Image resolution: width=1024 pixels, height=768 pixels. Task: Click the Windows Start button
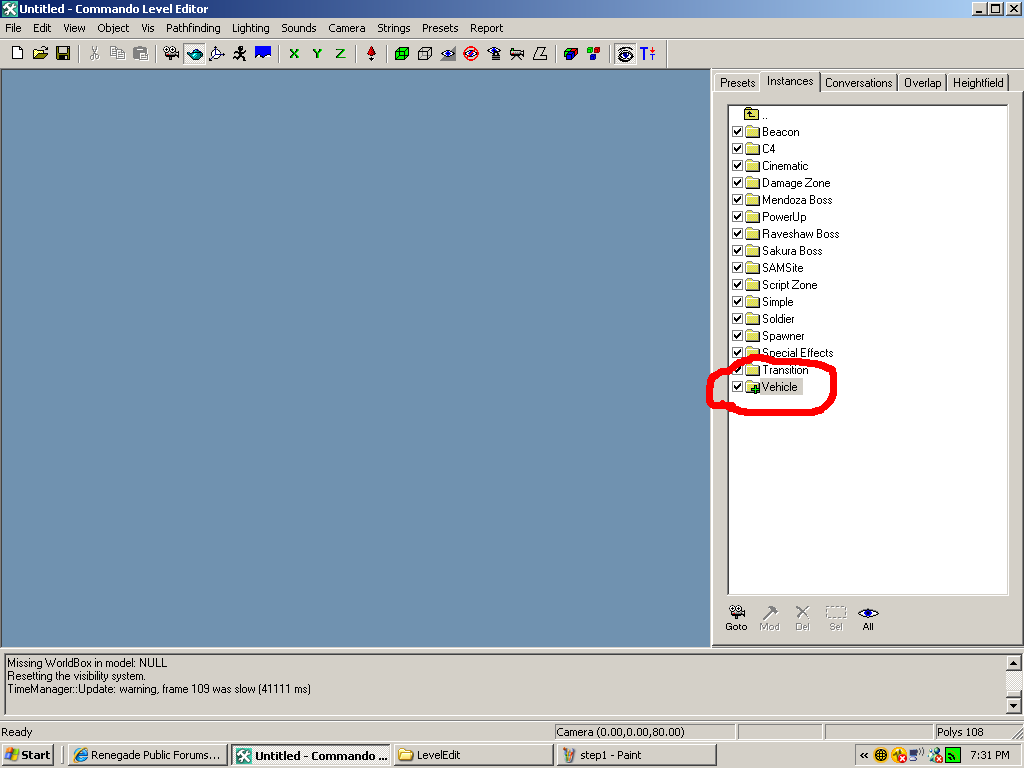[28, 755]
